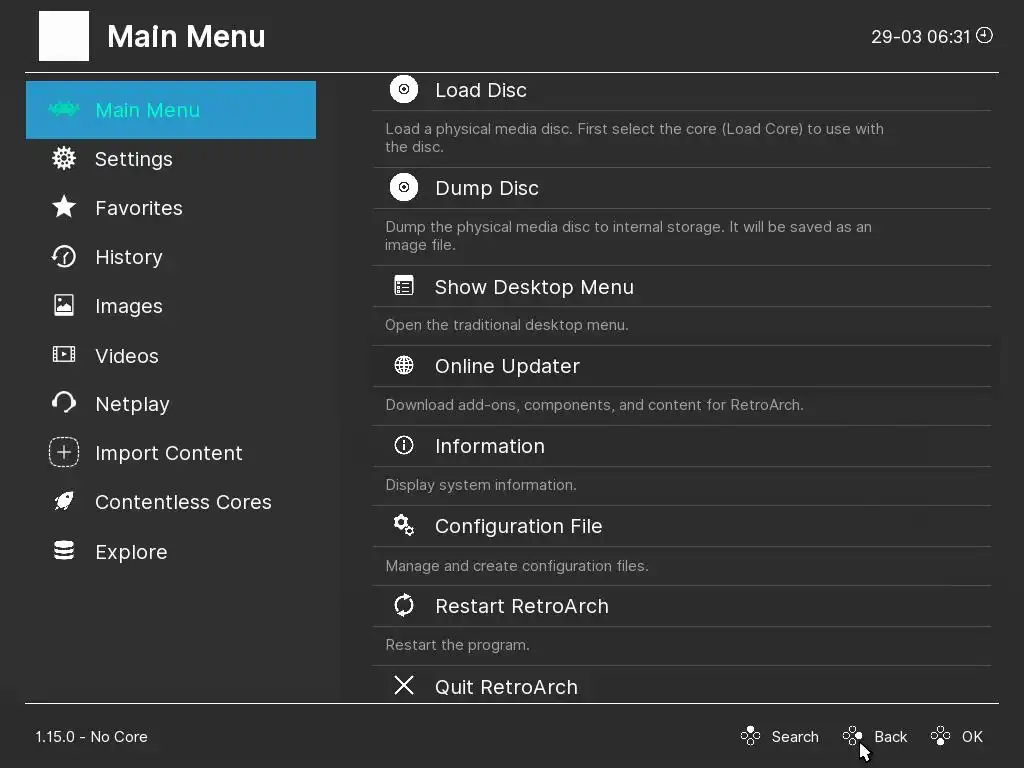Click the Show Desktop Menu list icon
1024x768 pixels.
(404, 286)
